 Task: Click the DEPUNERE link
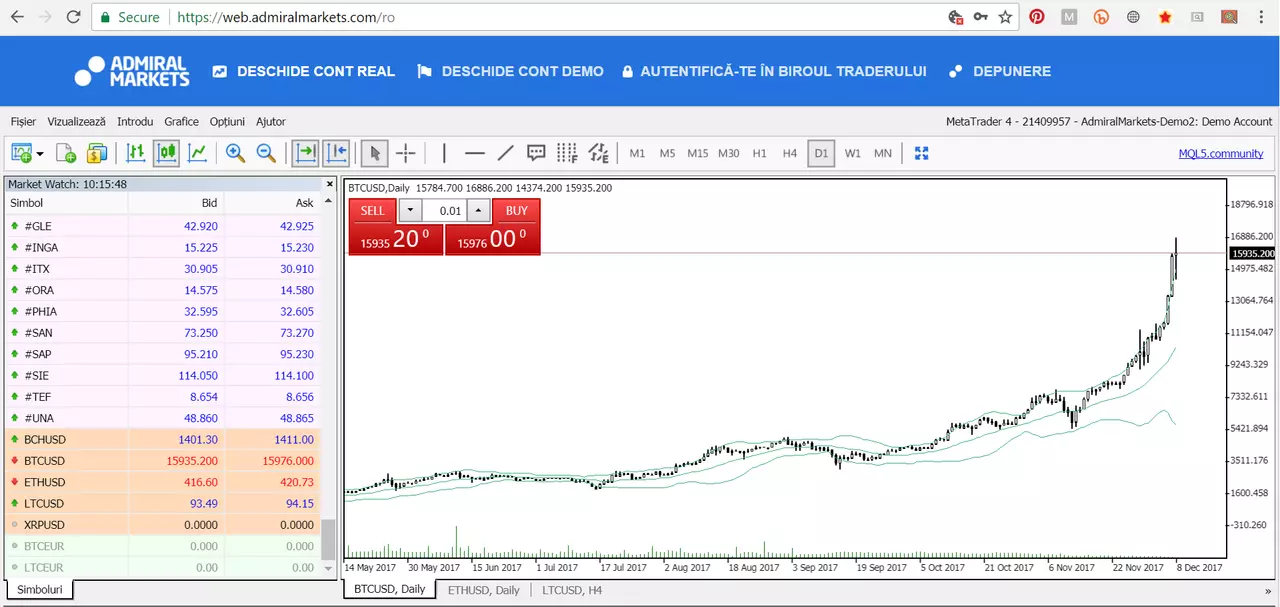(x=999, y=72)
